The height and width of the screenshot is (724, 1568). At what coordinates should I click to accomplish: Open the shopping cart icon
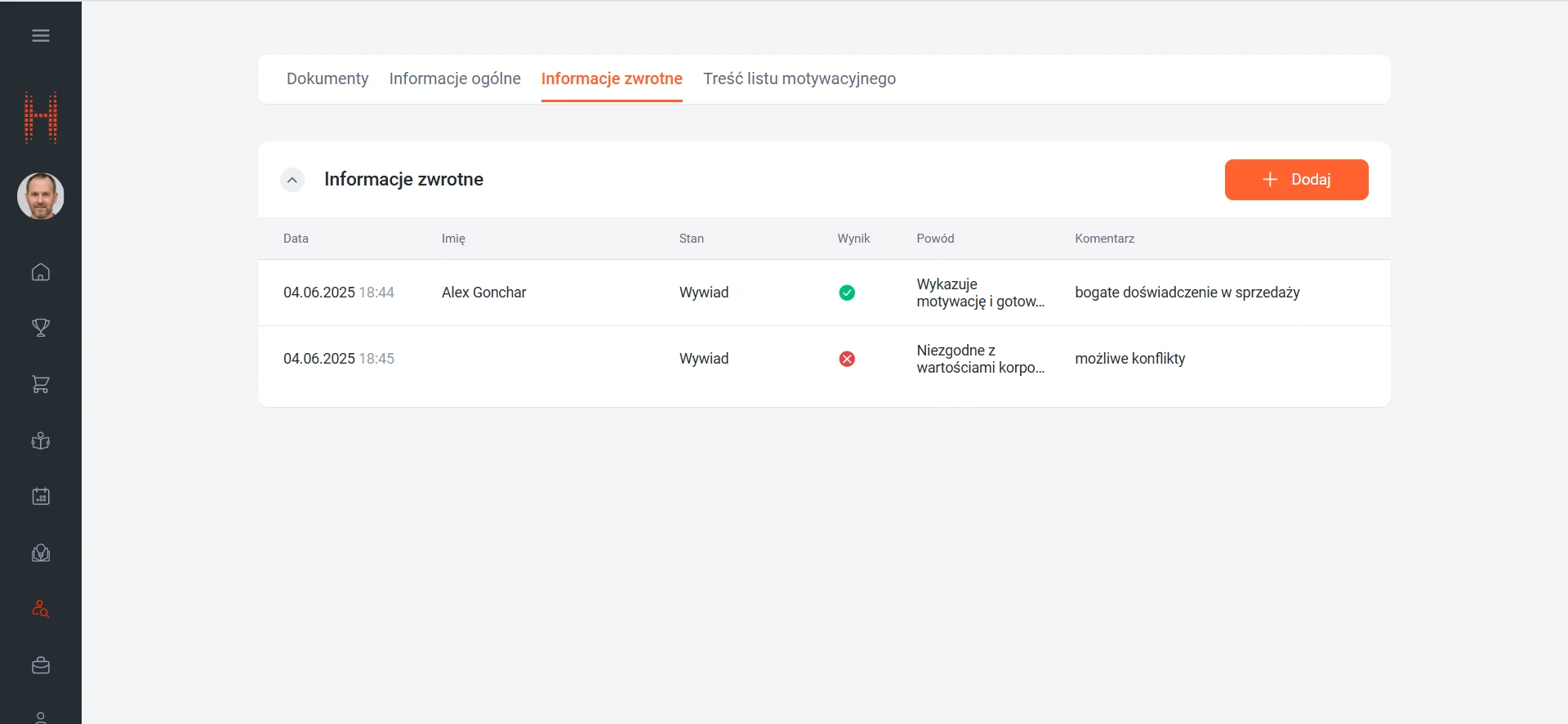(x=41, y=384)
